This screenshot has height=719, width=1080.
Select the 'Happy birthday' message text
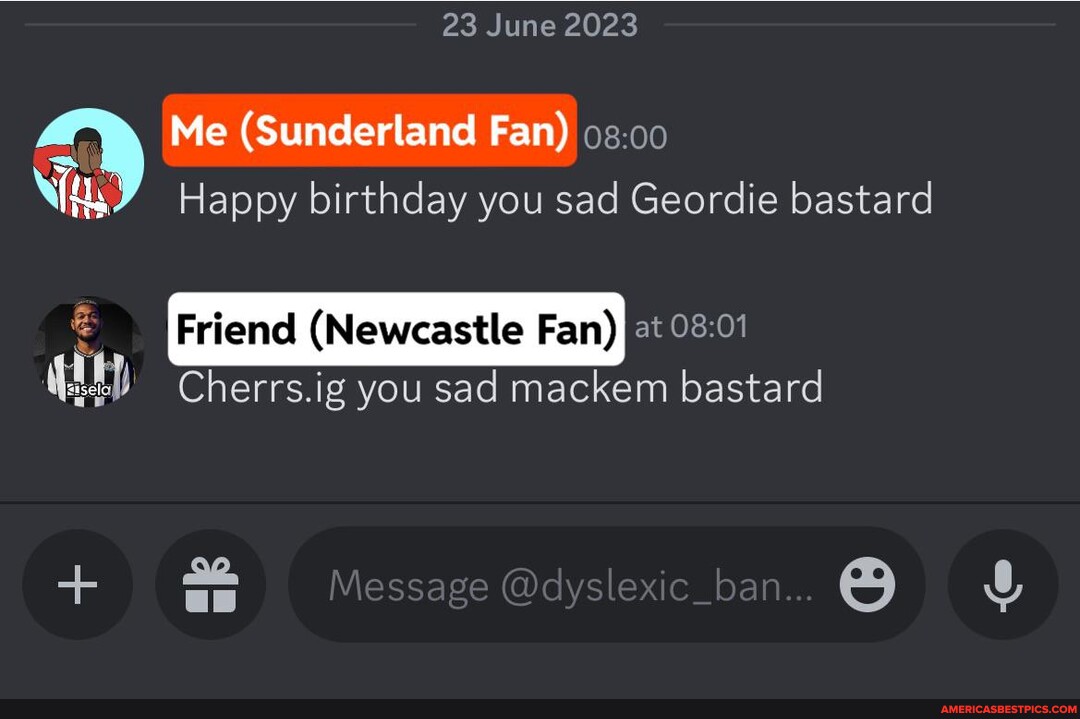pos(555,199)
